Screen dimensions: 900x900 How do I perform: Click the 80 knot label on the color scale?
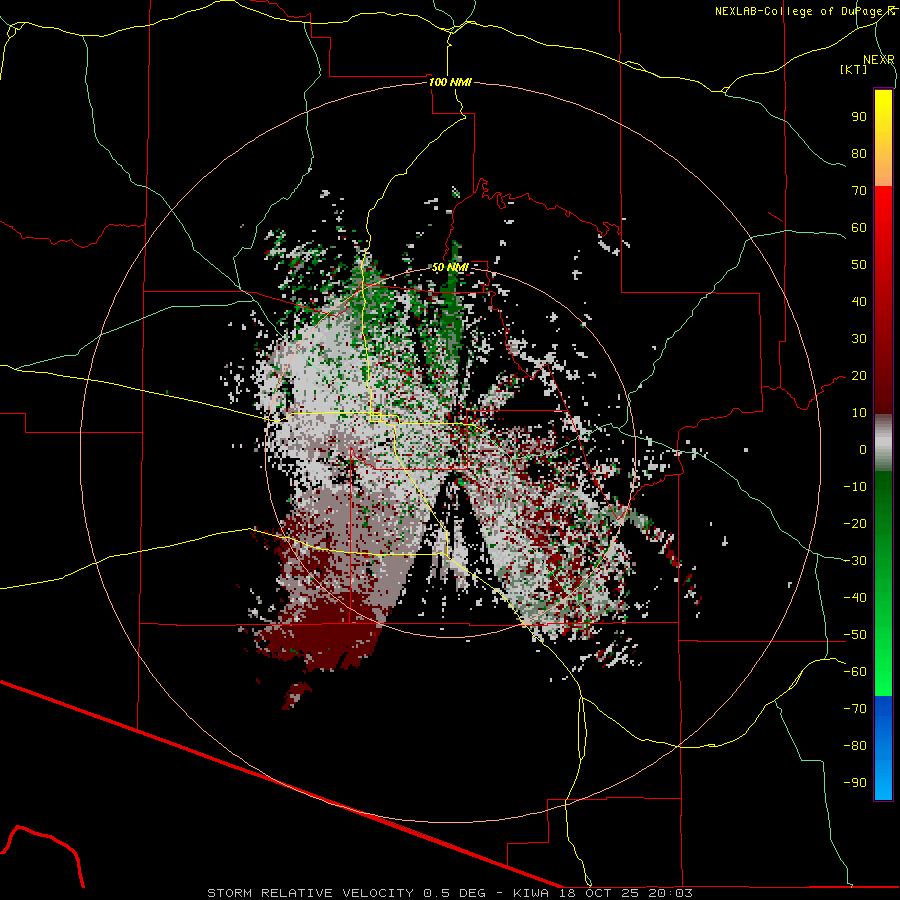click(859, 153)
